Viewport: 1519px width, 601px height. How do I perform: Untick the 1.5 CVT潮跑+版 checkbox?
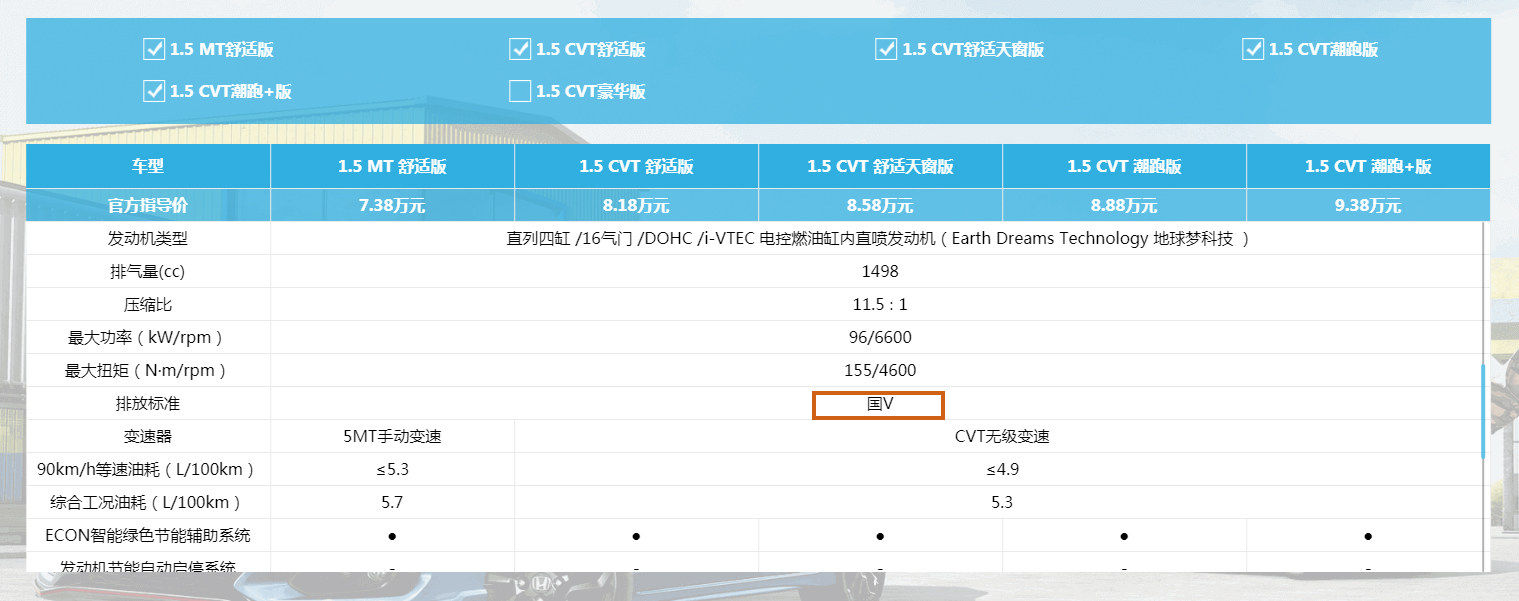click(x=154, y=91)
